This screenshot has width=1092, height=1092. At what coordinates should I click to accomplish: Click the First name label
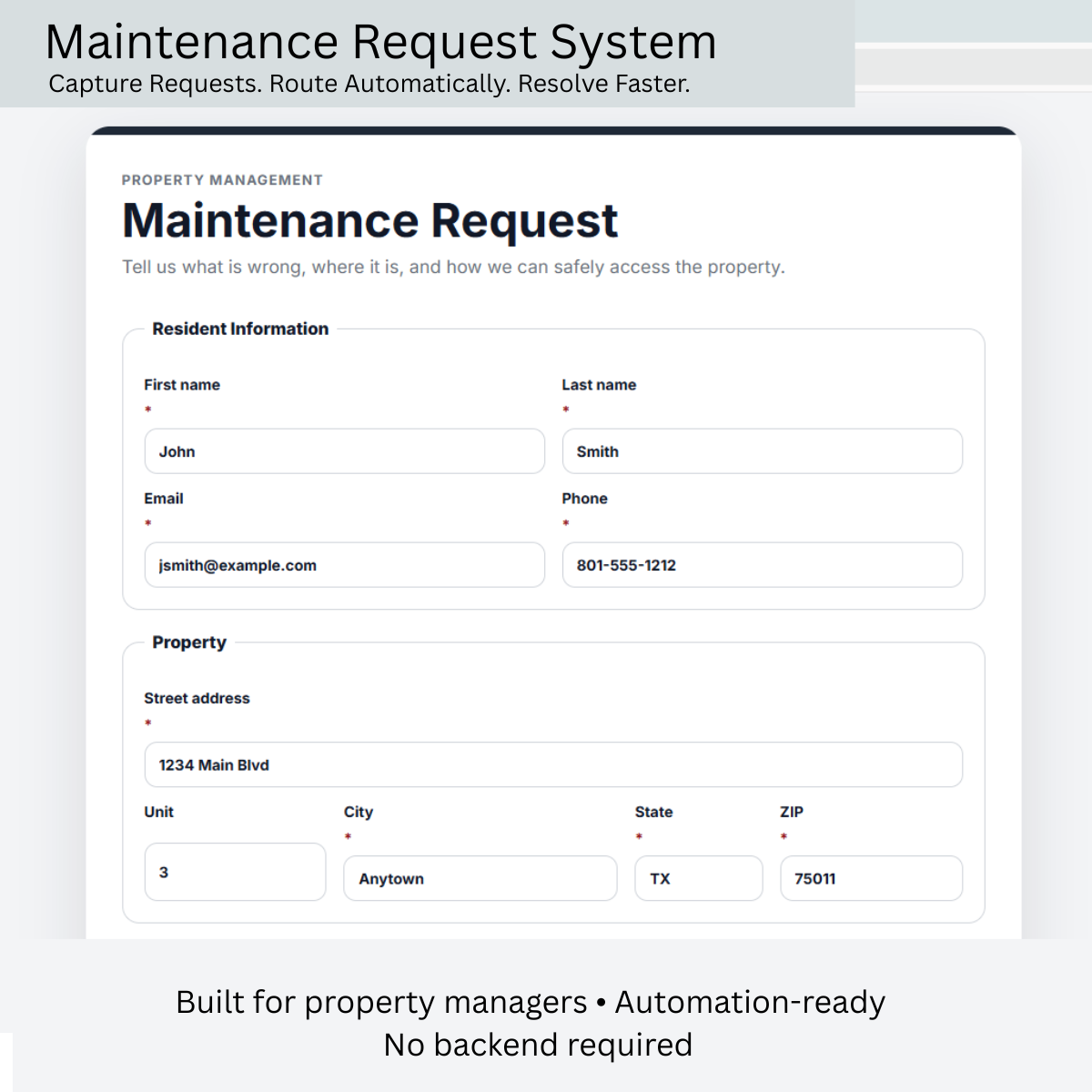pos(182,385)
